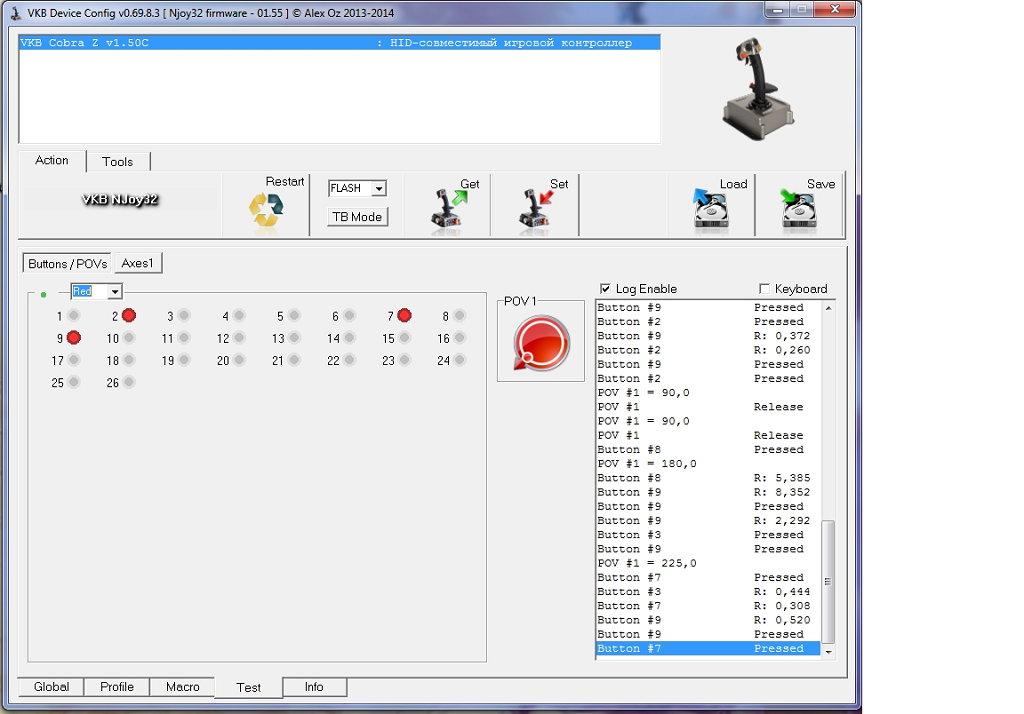Click button indicator 16
Image resolution: width=1024 pixels, height=714 pixels.
coord(460,338)
